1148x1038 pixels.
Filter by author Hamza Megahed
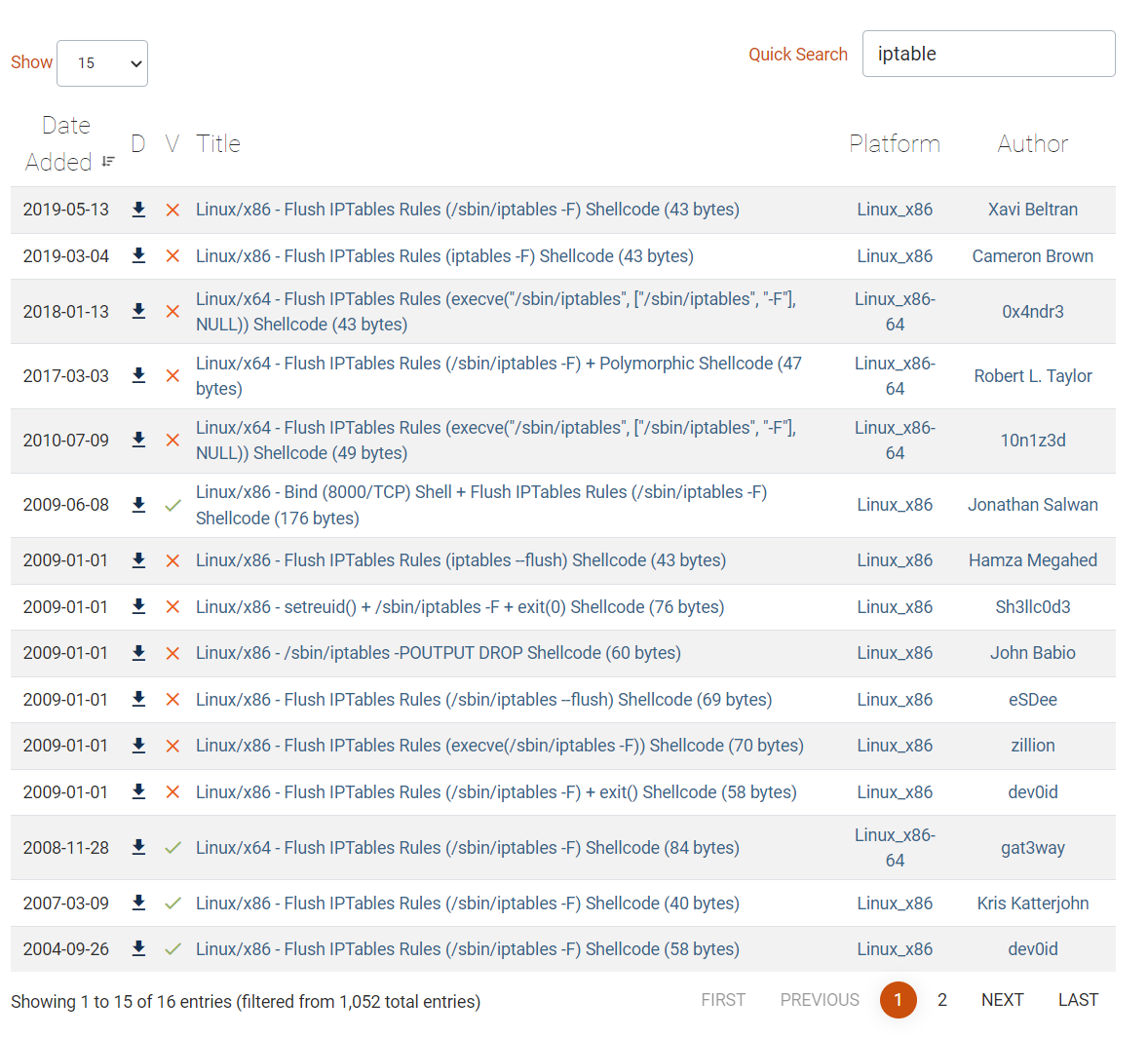click(1032, 560)
